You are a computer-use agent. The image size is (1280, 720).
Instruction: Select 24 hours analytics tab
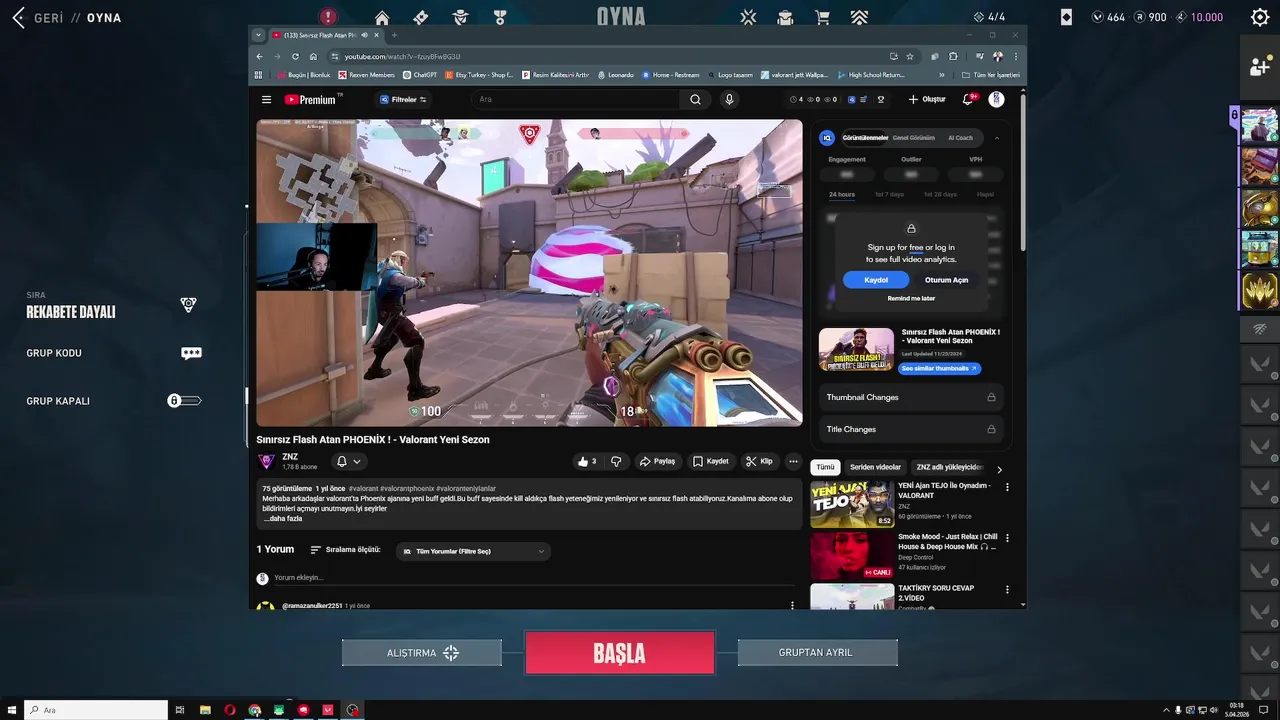coord(842,194)
